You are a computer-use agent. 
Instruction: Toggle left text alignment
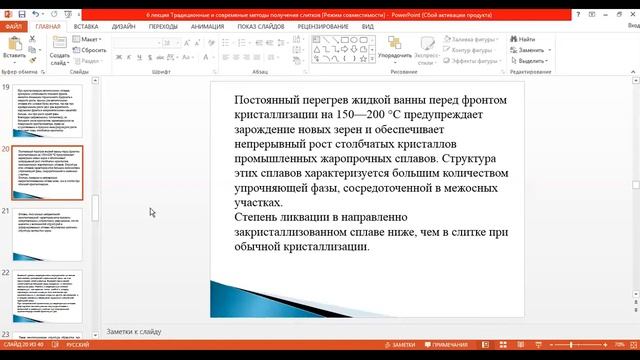coord(226,58)
